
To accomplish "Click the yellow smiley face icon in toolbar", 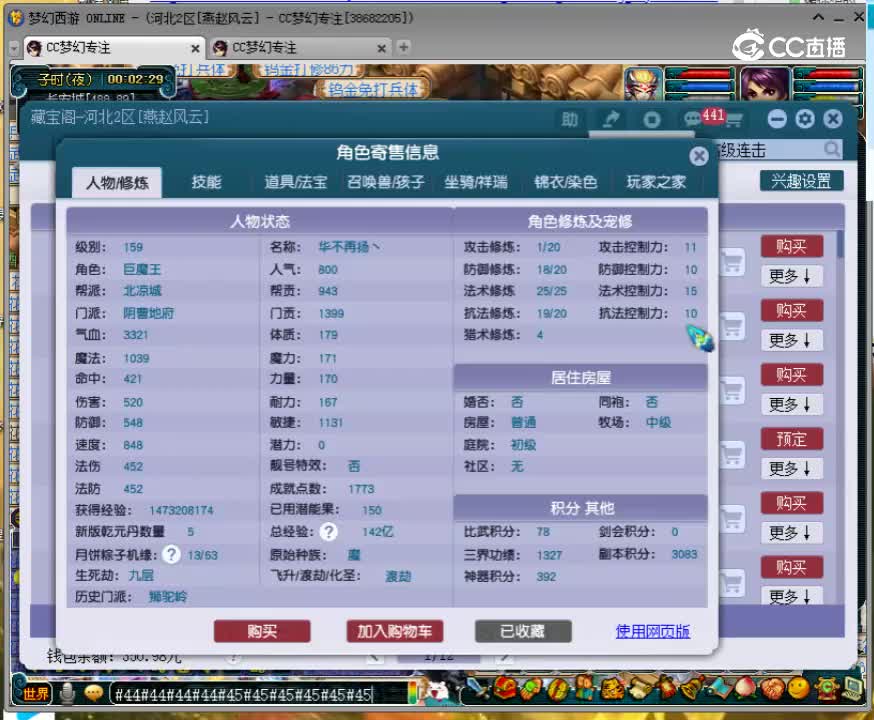I will [798, 689].
